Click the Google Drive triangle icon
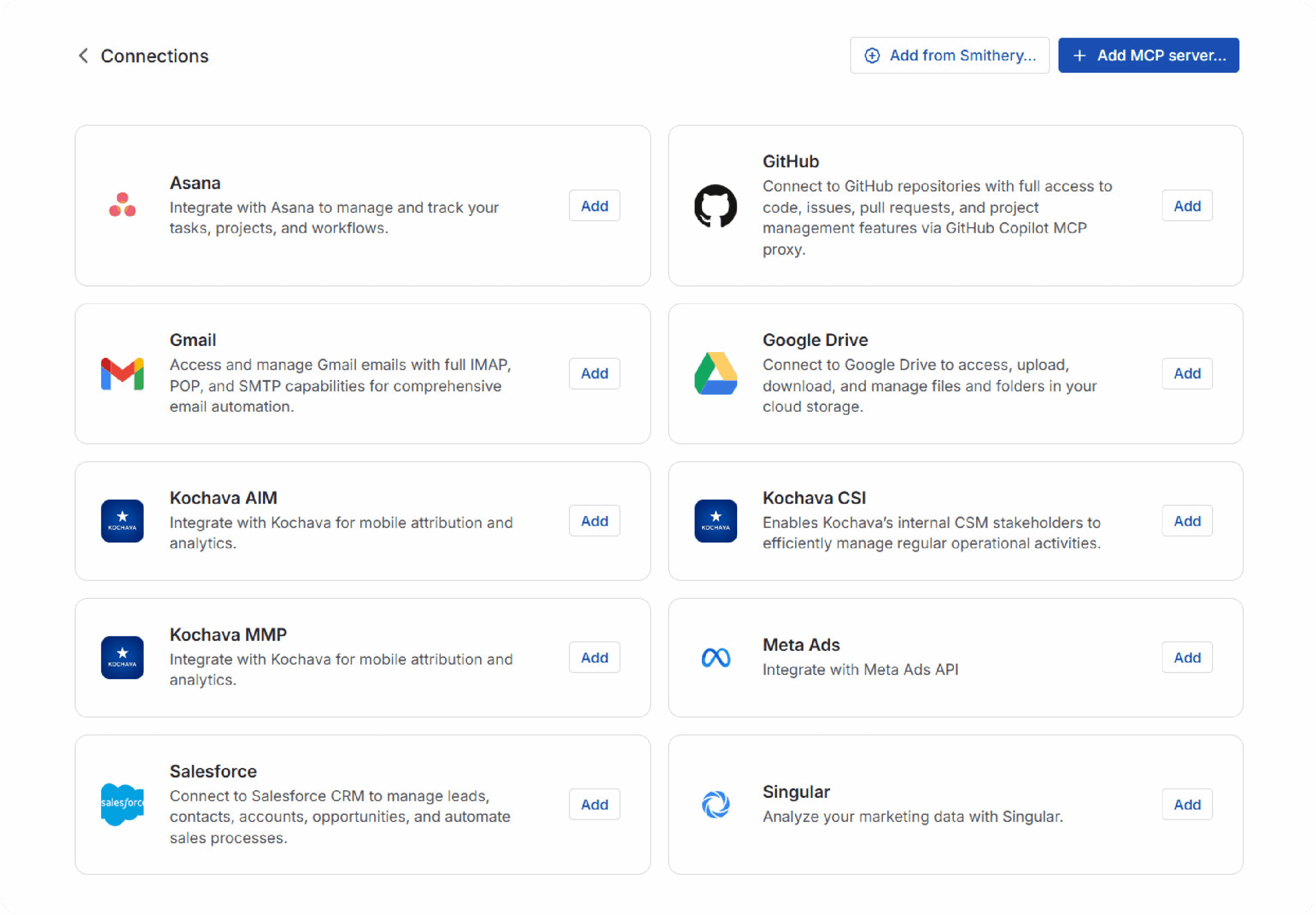 [715, 374]
